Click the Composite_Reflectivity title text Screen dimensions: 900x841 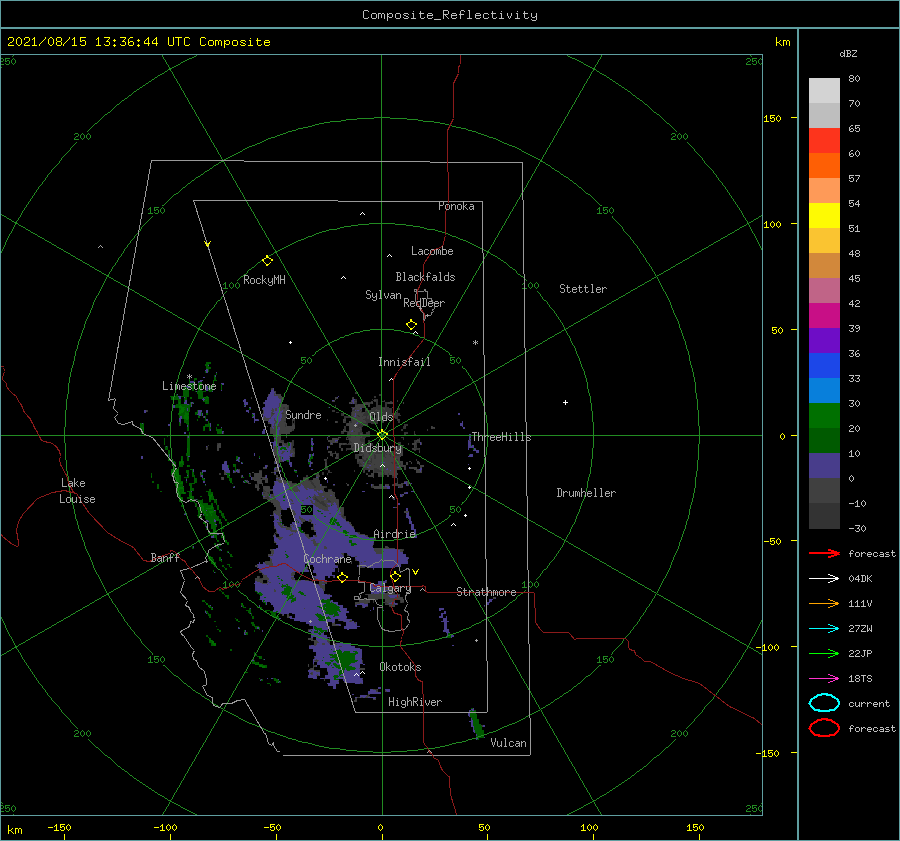point(450,15)
